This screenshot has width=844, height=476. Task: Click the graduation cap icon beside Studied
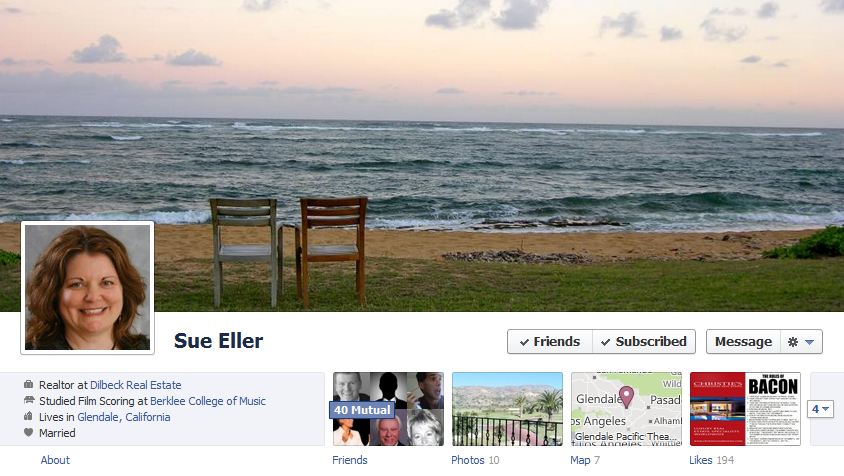pyautogui.click(x=29, y=401)
